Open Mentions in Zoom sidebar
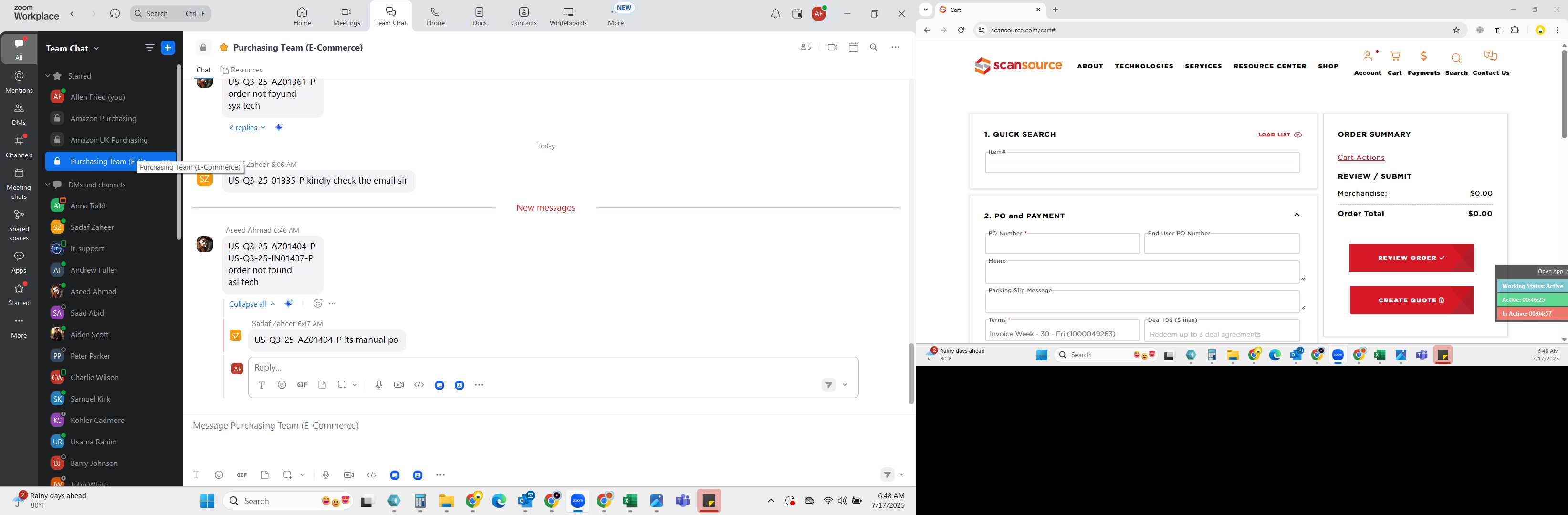This screenshot has height=515, width=1568. tap(19, 82)
